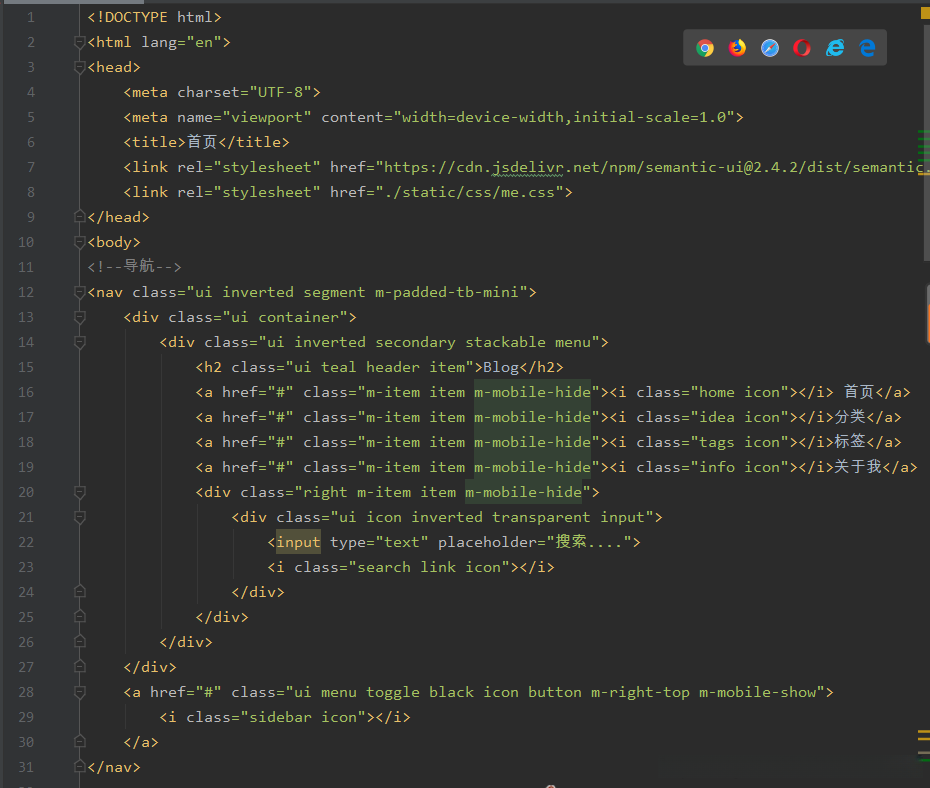Click the ./static/css/me.css href path
Viewport: 930px width, 788px height.
point(469,192)
